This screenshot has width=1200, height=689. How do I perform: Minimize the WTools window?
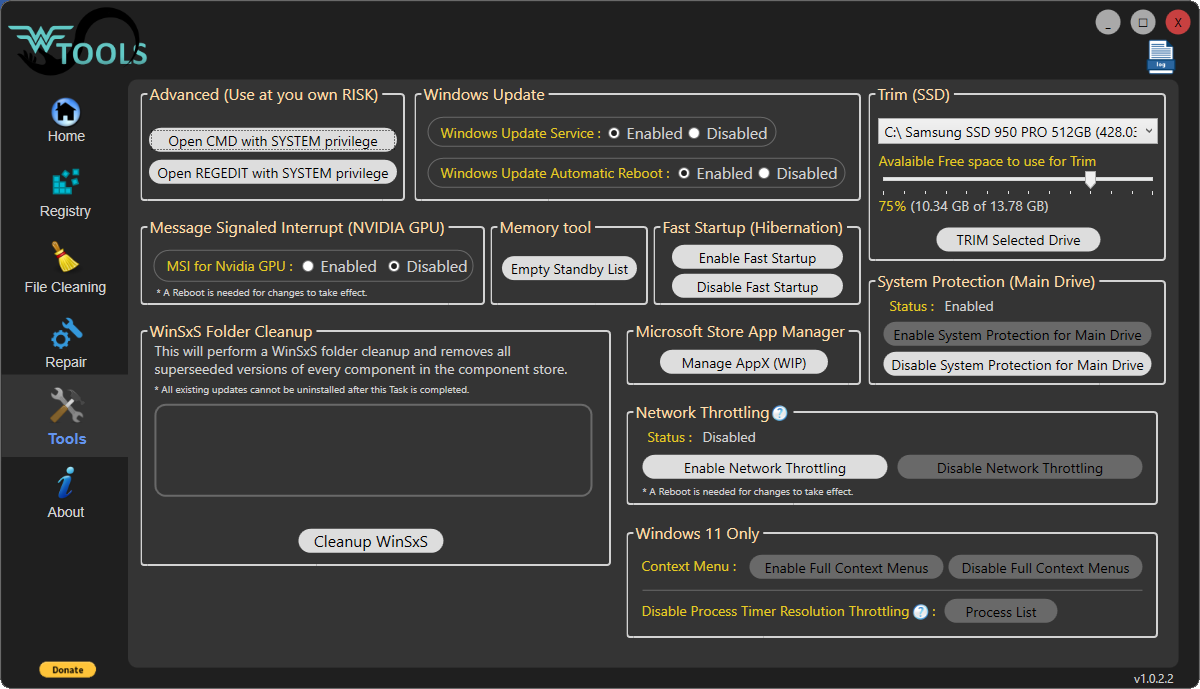[1107, 22]
